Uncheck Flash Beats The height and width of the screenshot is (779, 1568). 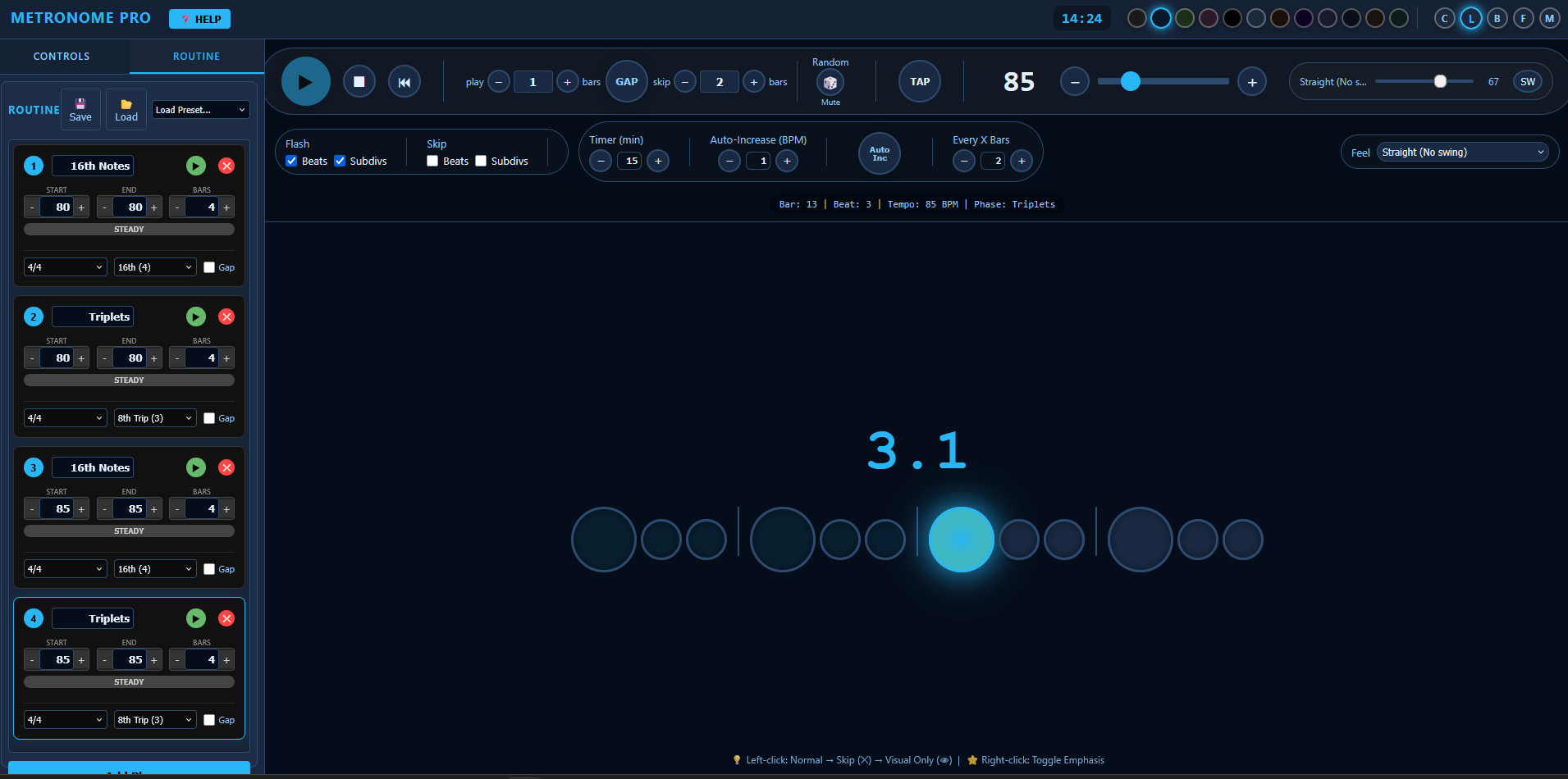click(x=291, y=161)
